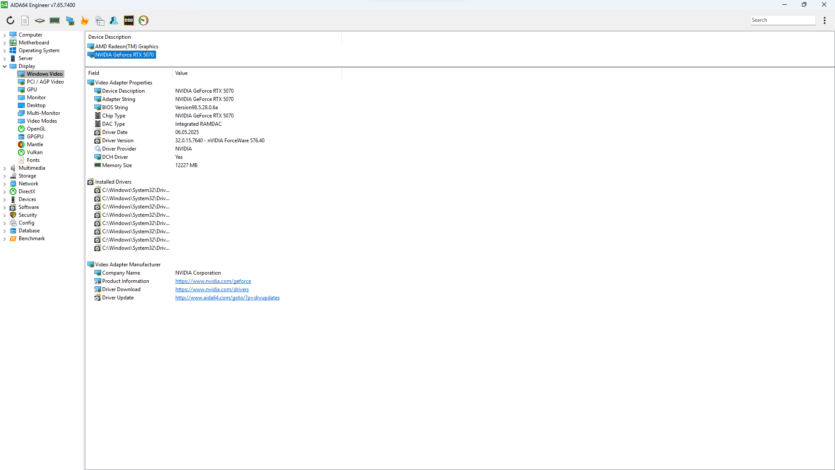Open the monitor diagnostics toolbar icon
The image size is (835, 470).
70,20
